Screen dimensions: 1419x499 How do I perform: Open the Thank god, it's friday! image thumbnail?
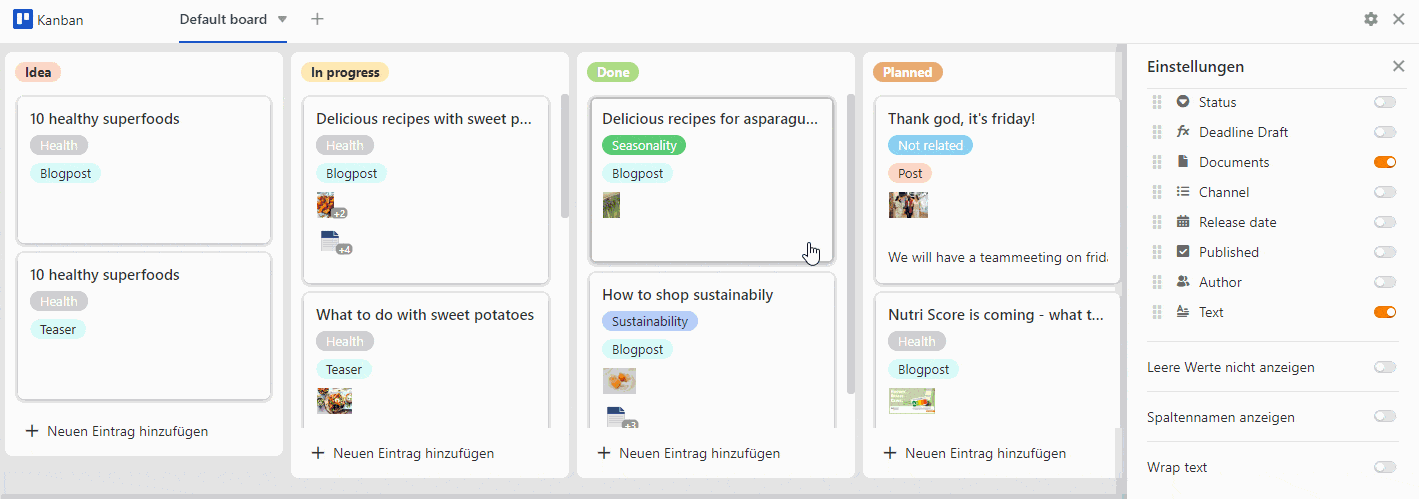tap(908, 205)
